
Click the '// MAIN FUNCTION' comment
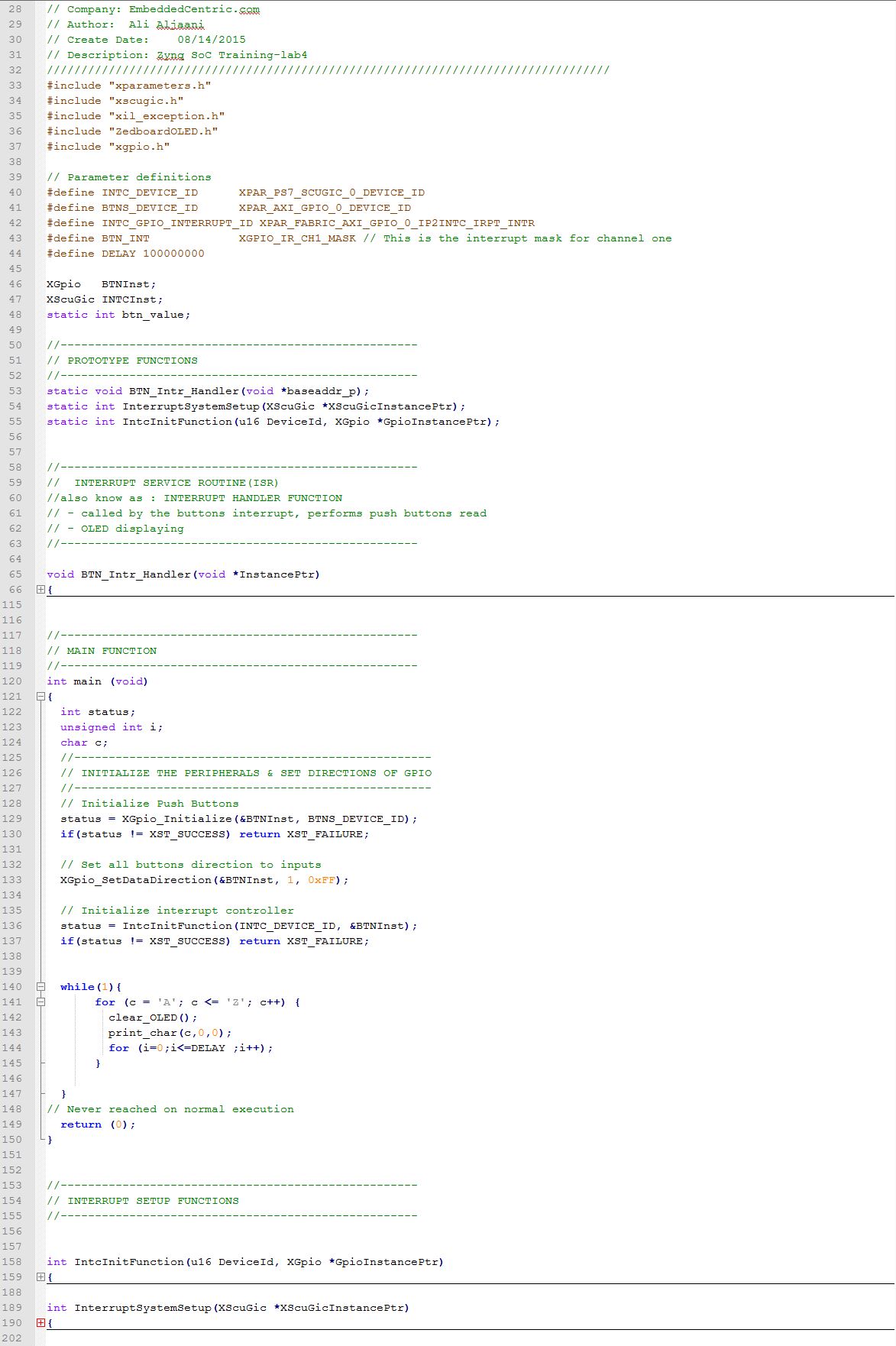[102, 651]
